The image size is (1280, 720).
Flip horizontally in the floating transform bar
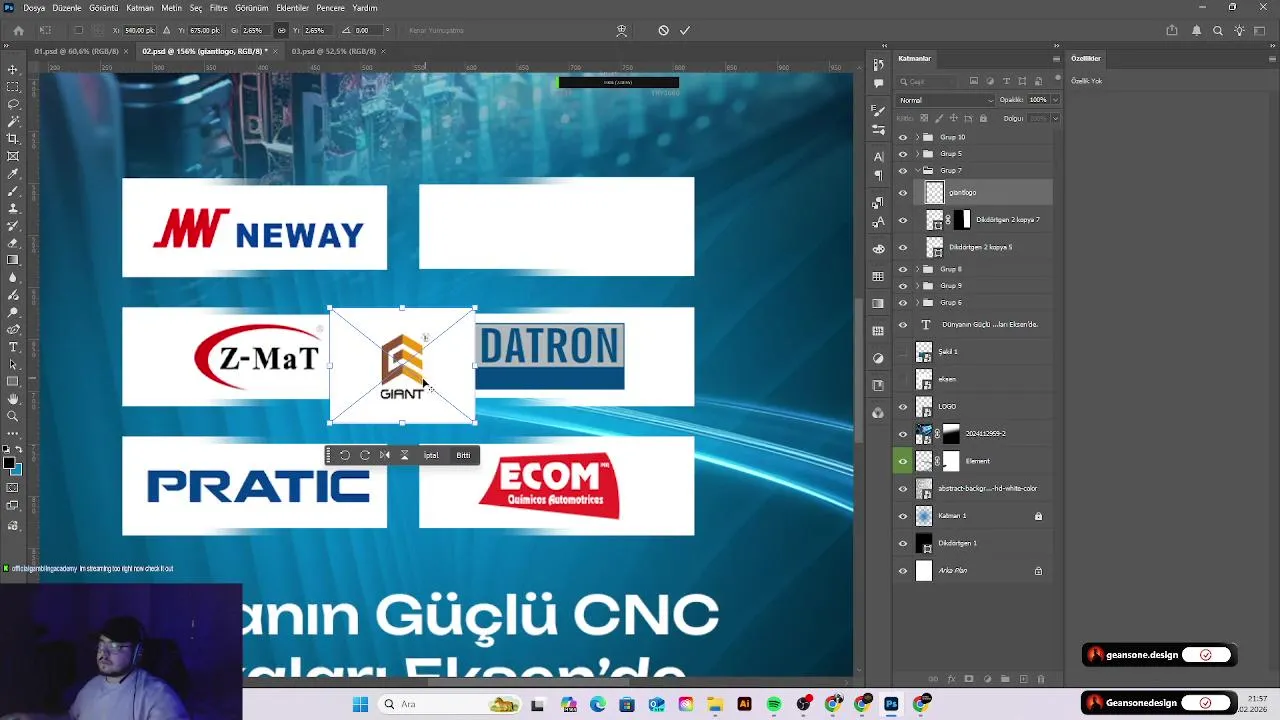point(384,455)
